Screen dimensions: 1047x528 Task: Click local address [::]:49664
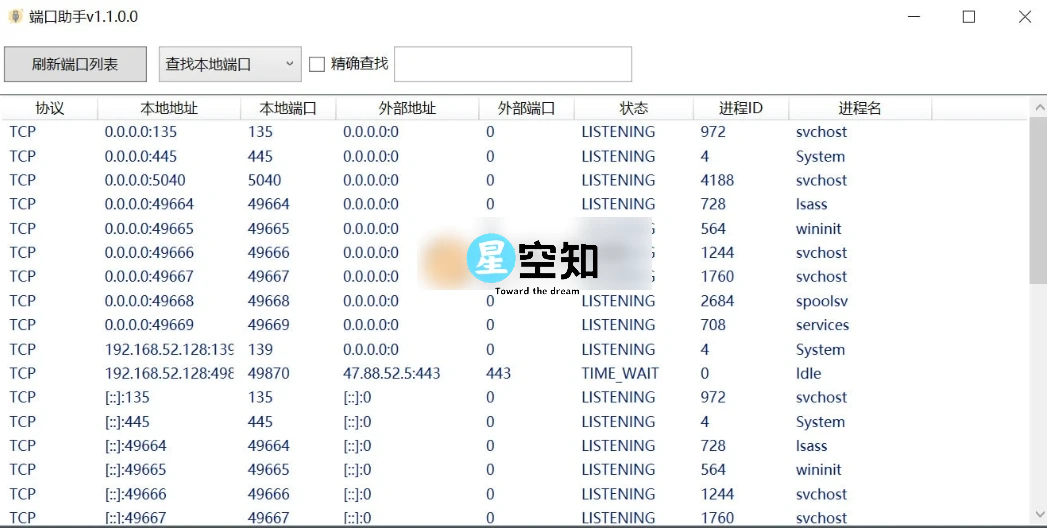(136, 446)
